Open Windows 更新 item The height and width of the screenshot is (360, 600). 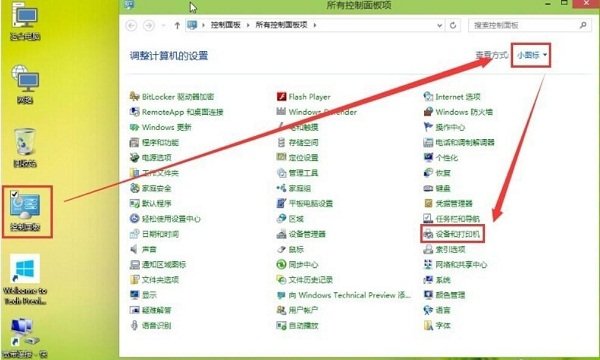click(x=160, y=127)
